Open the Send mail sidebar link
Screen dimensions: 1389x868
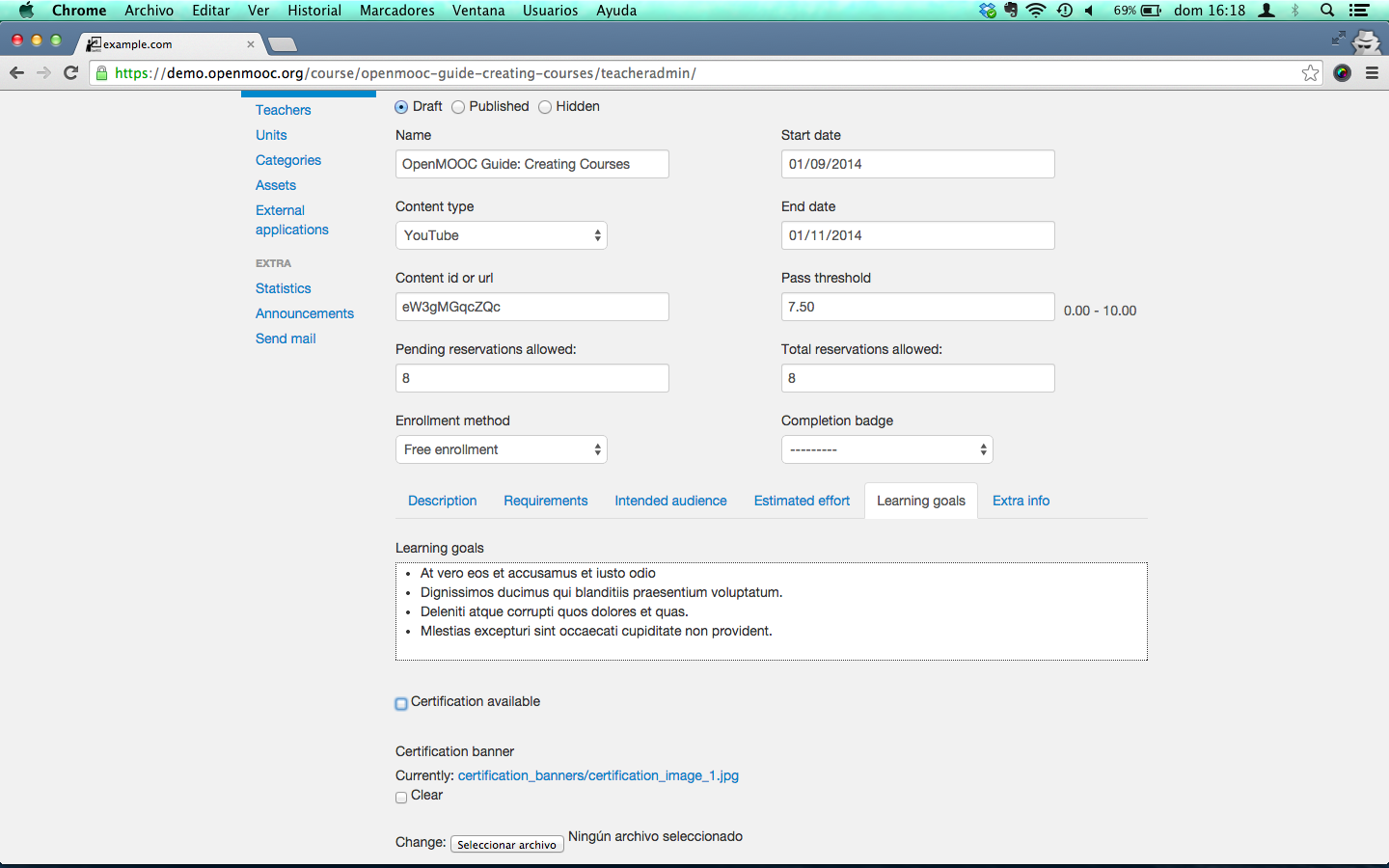point(286,339)
